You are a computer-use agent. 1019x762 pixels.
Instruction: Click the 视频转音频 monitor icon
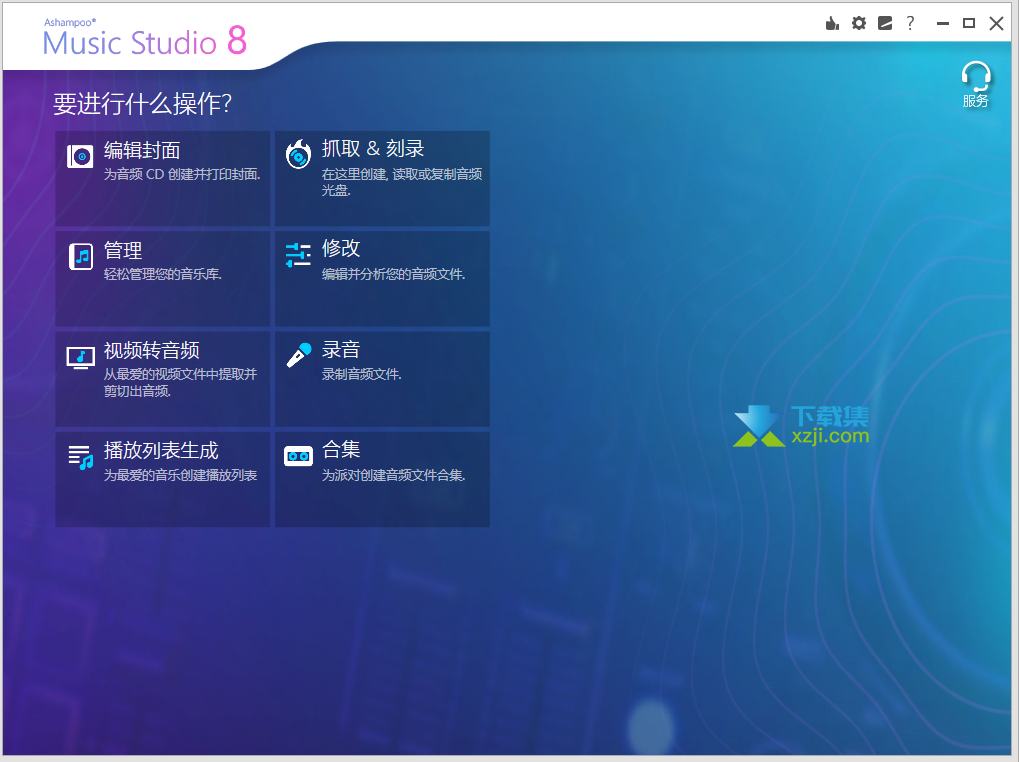pos(81,357)
